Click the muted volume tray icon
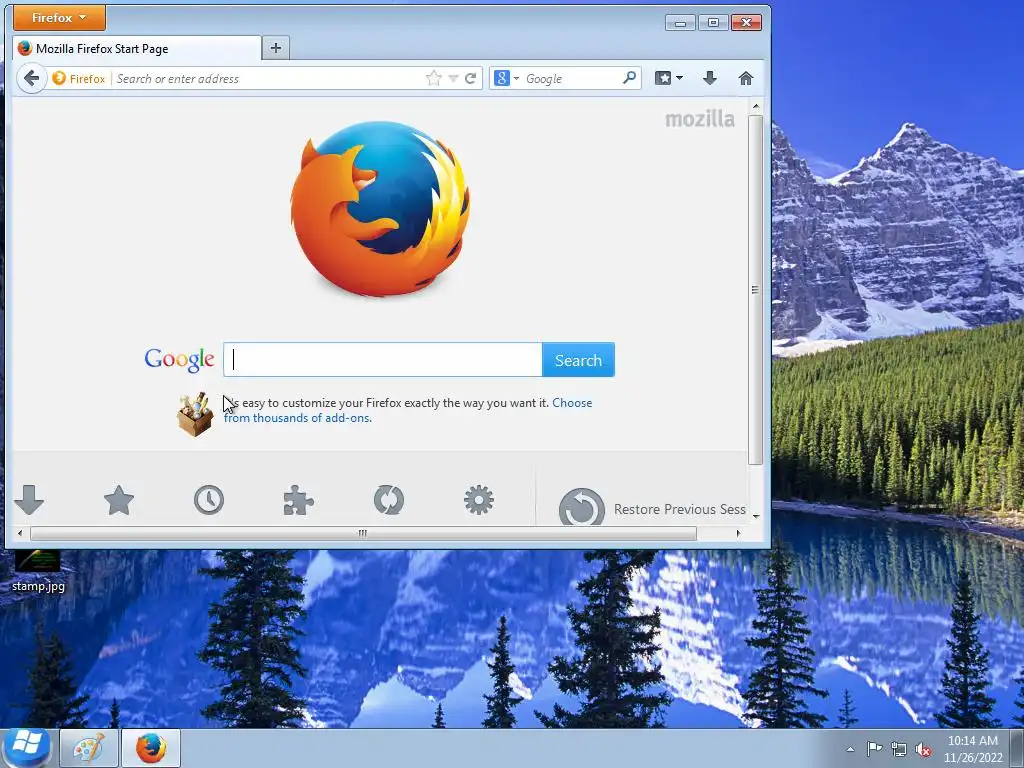 click(923, 750)
